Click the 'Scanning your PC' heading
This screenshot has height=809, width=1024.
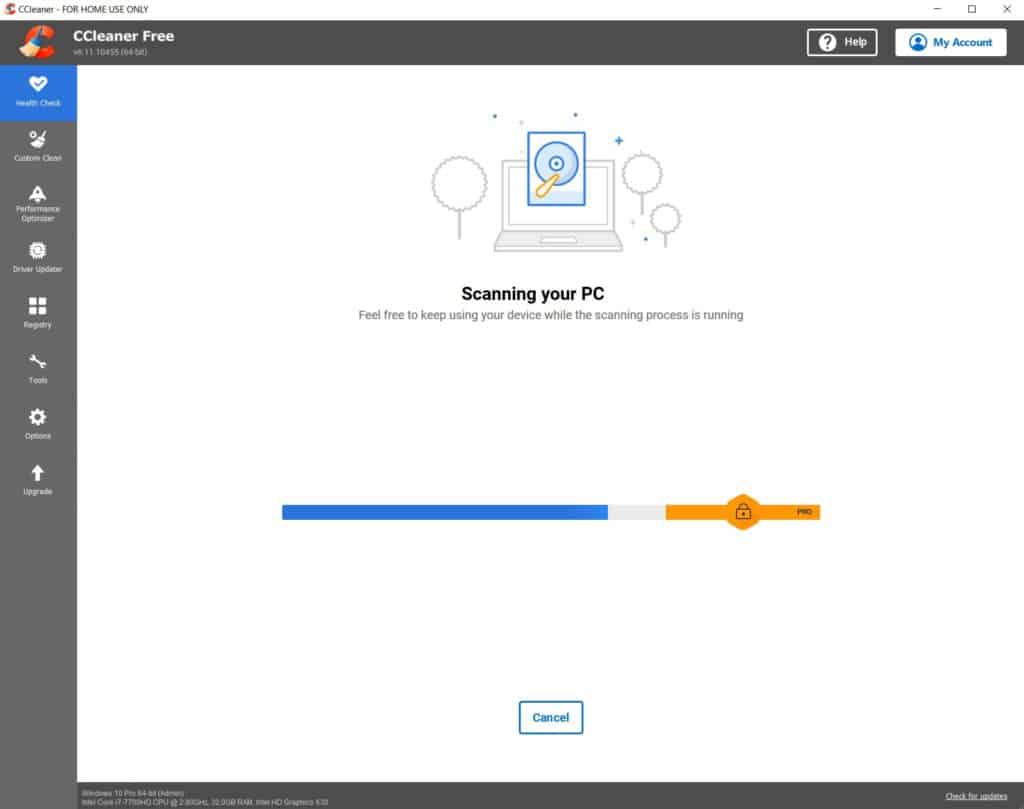click(533, 294)
